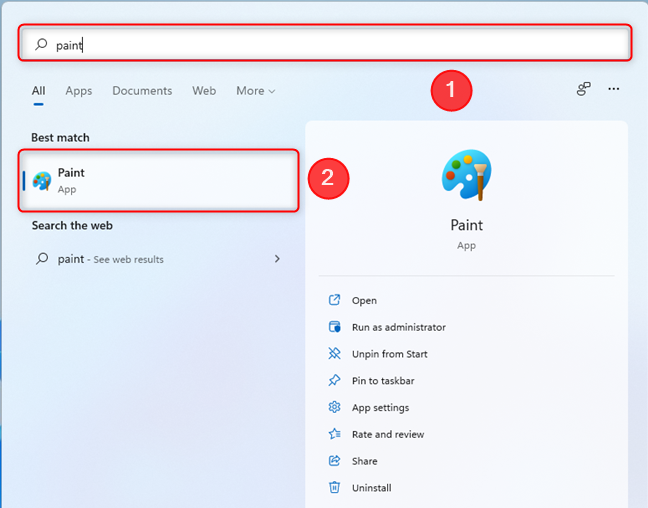Click the magnifier icon beside the web result
The height and width of the screenshot is (508, 648).
pyautogui.click(x=42, y=259)
